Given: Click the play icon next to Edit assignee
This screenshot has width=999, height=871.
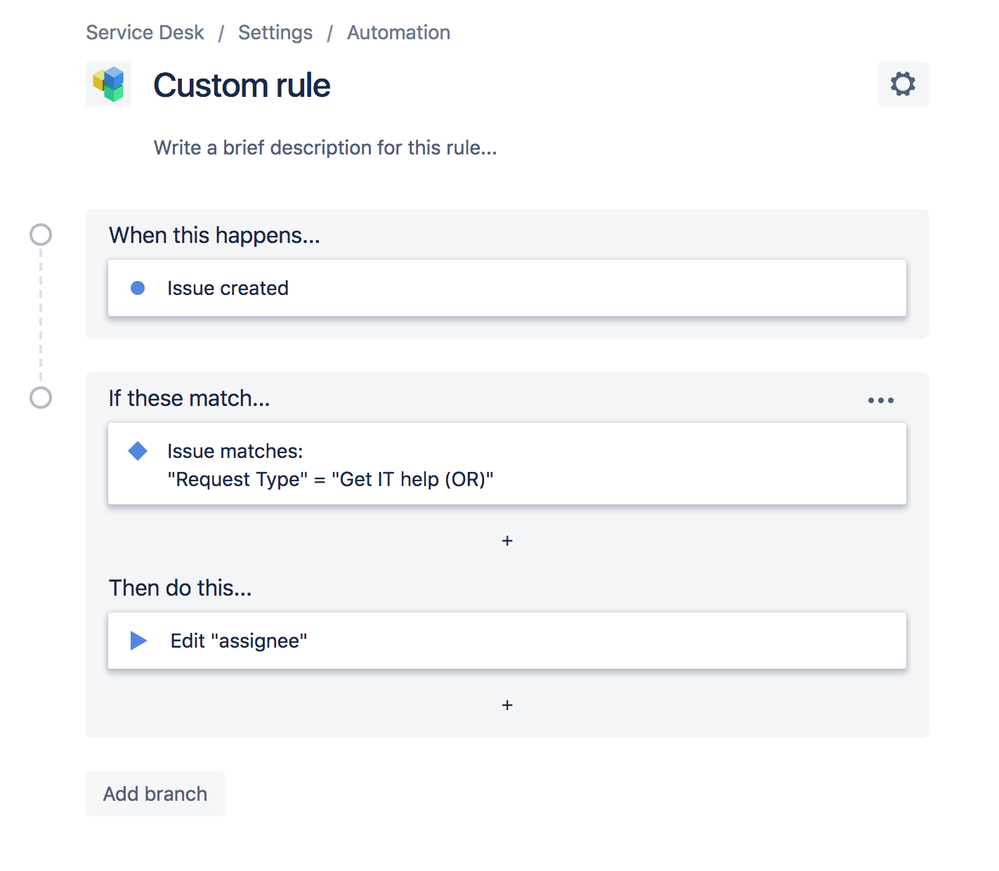Looking at the screenshot, I should (137, 640).
